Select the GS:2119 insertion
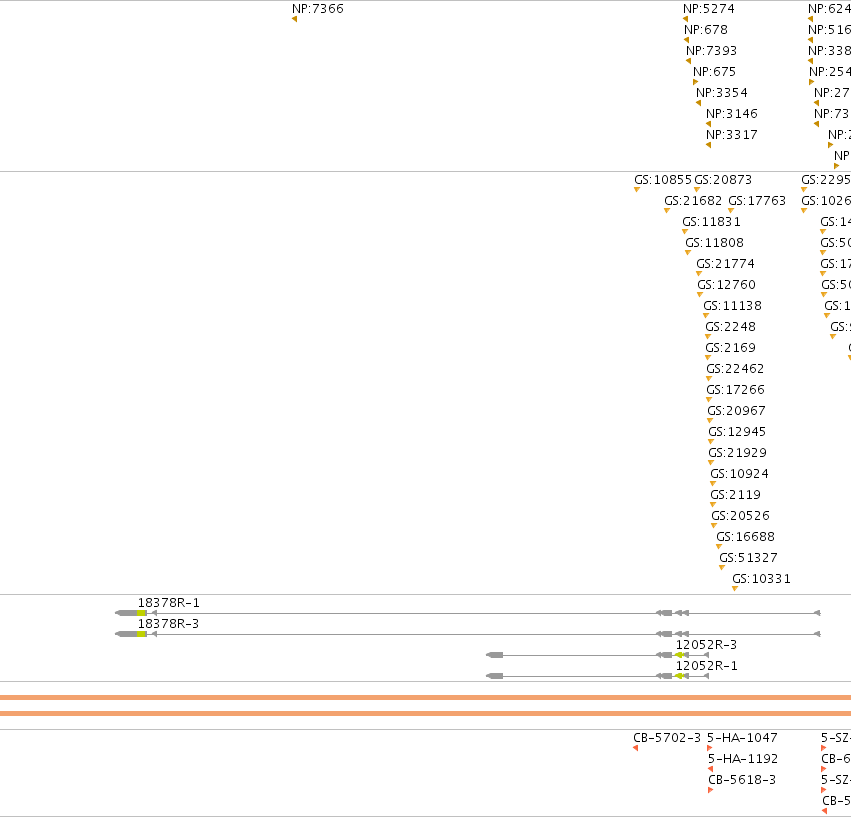 713,504
